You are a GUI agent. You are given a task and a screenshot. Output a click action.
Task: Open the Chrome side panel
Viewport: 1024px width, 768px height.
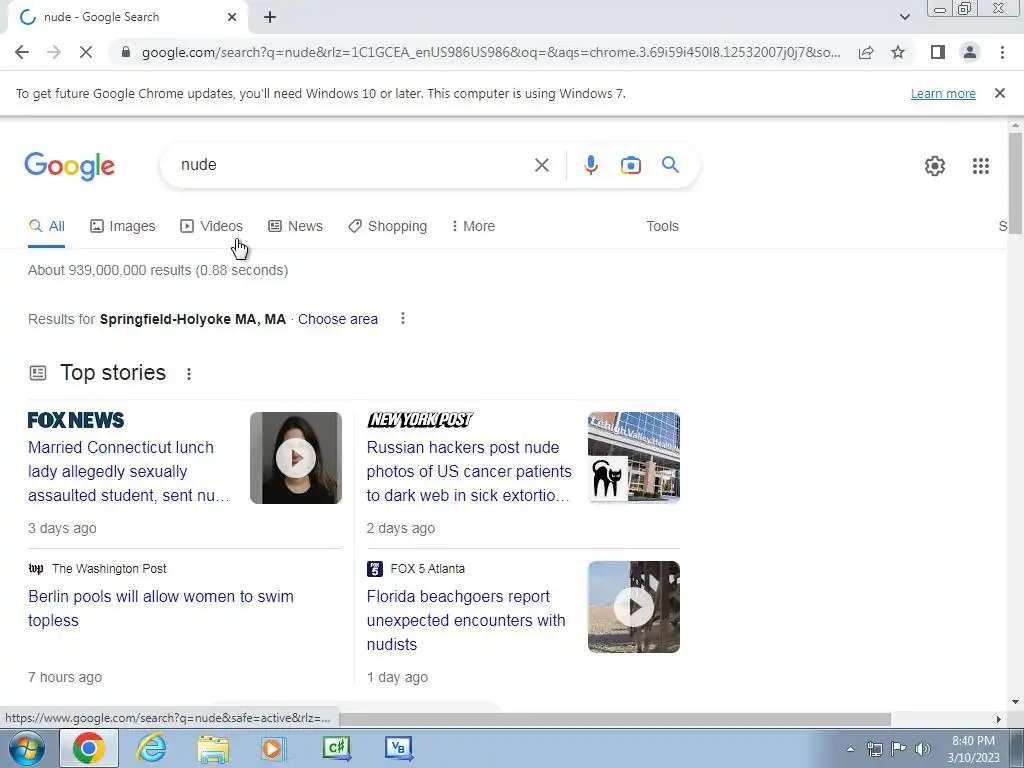point(938,52)
